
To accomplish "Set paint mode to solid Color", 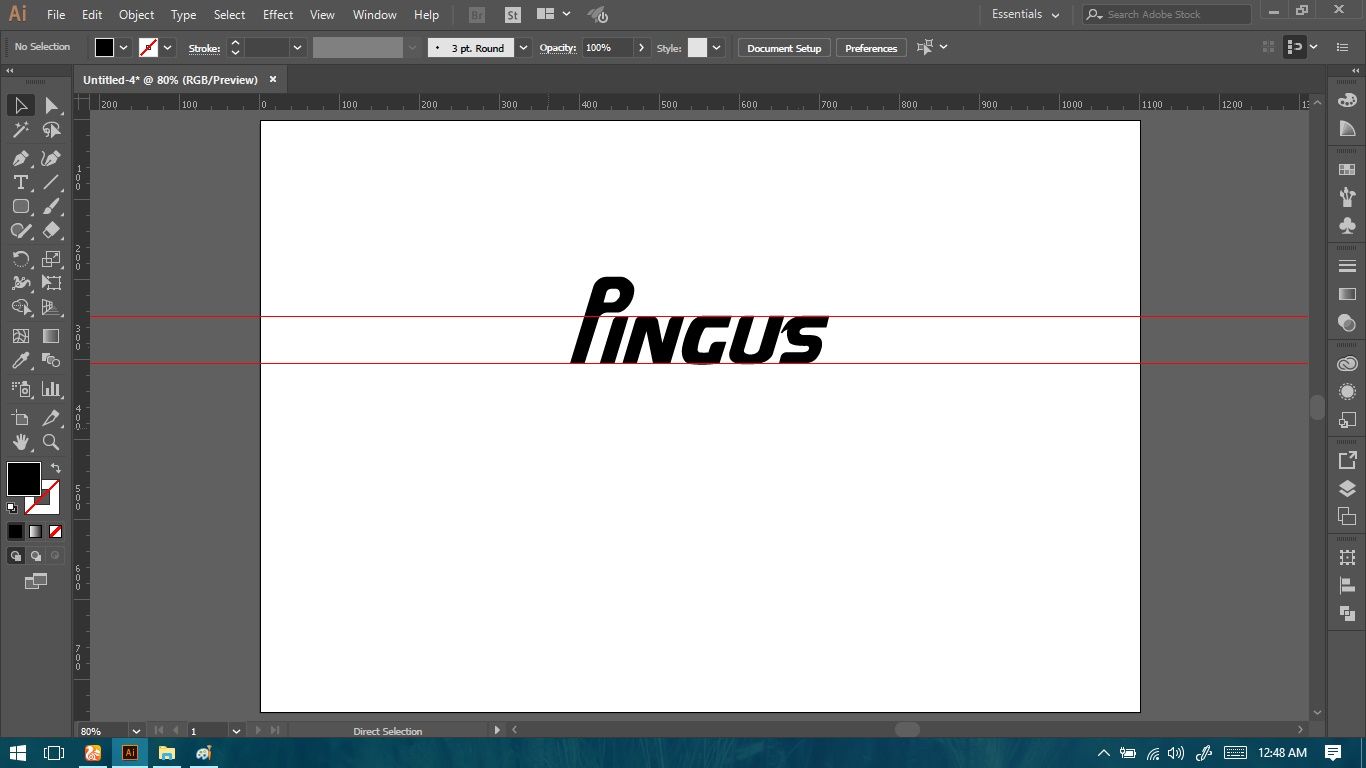I will coord(16,532).
